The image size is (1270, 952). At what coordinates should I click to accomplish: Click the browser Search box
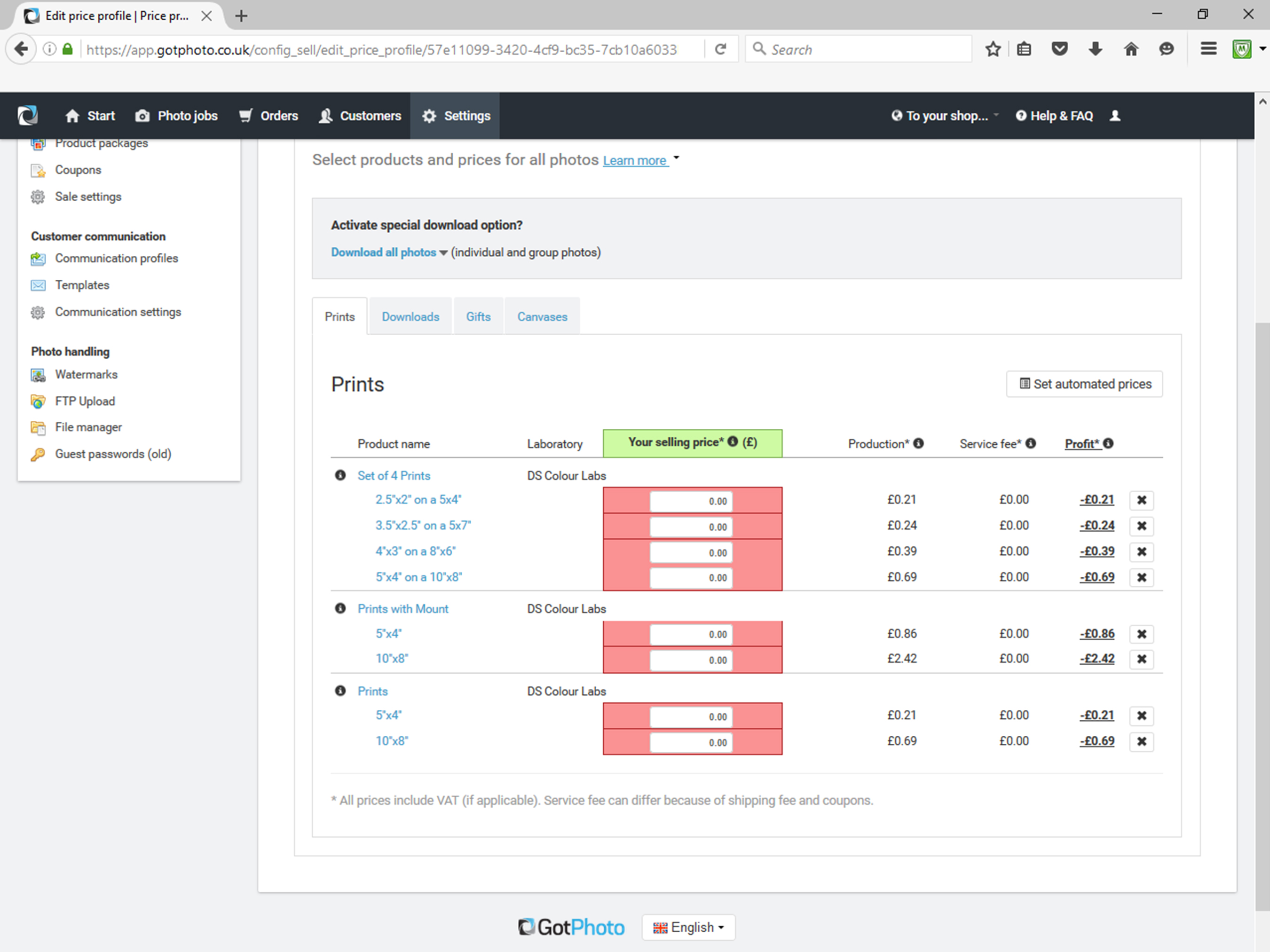click(858, 49)
